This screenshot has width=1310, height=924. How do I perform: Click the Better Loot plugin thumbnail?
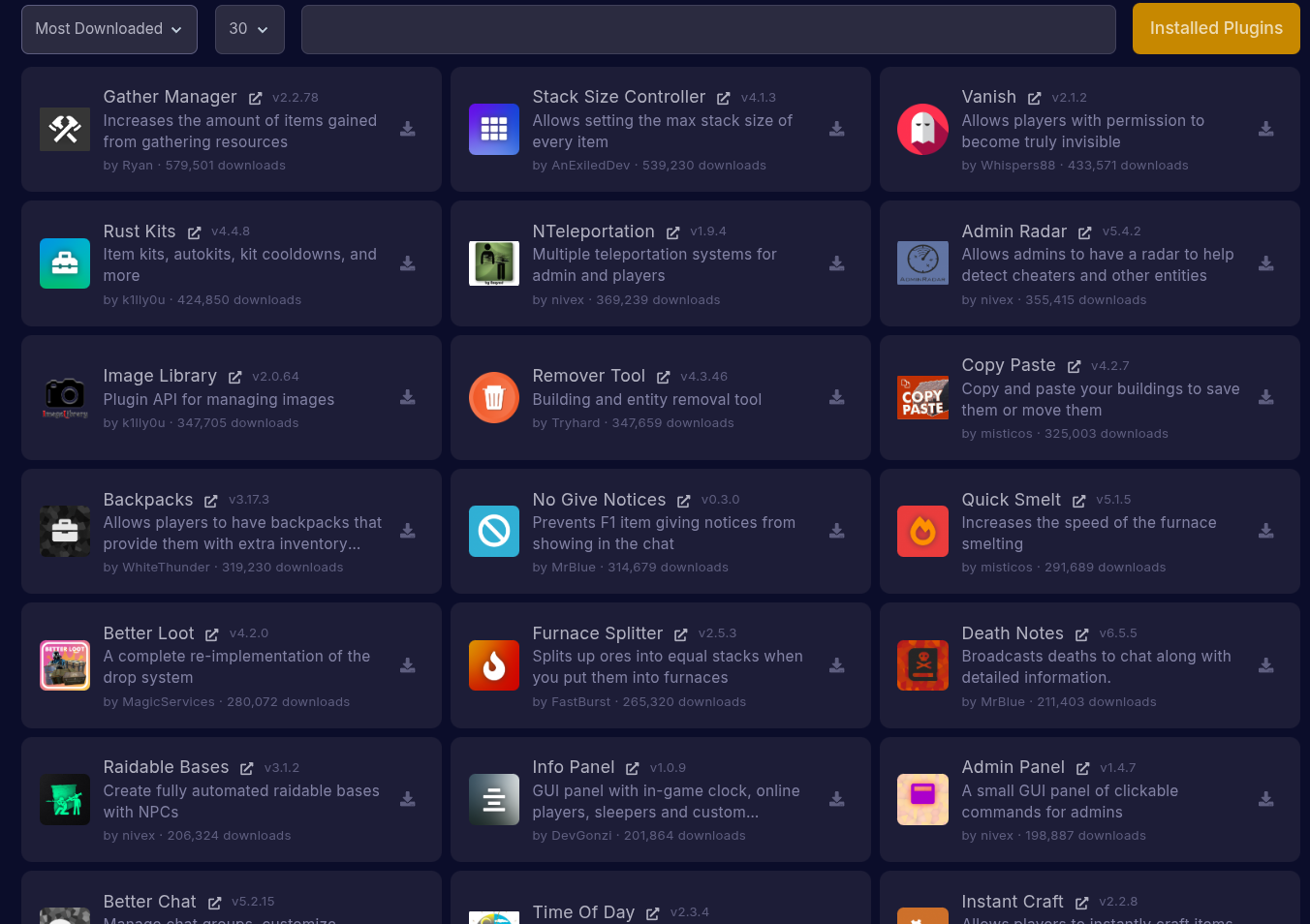tap(65, 665)
